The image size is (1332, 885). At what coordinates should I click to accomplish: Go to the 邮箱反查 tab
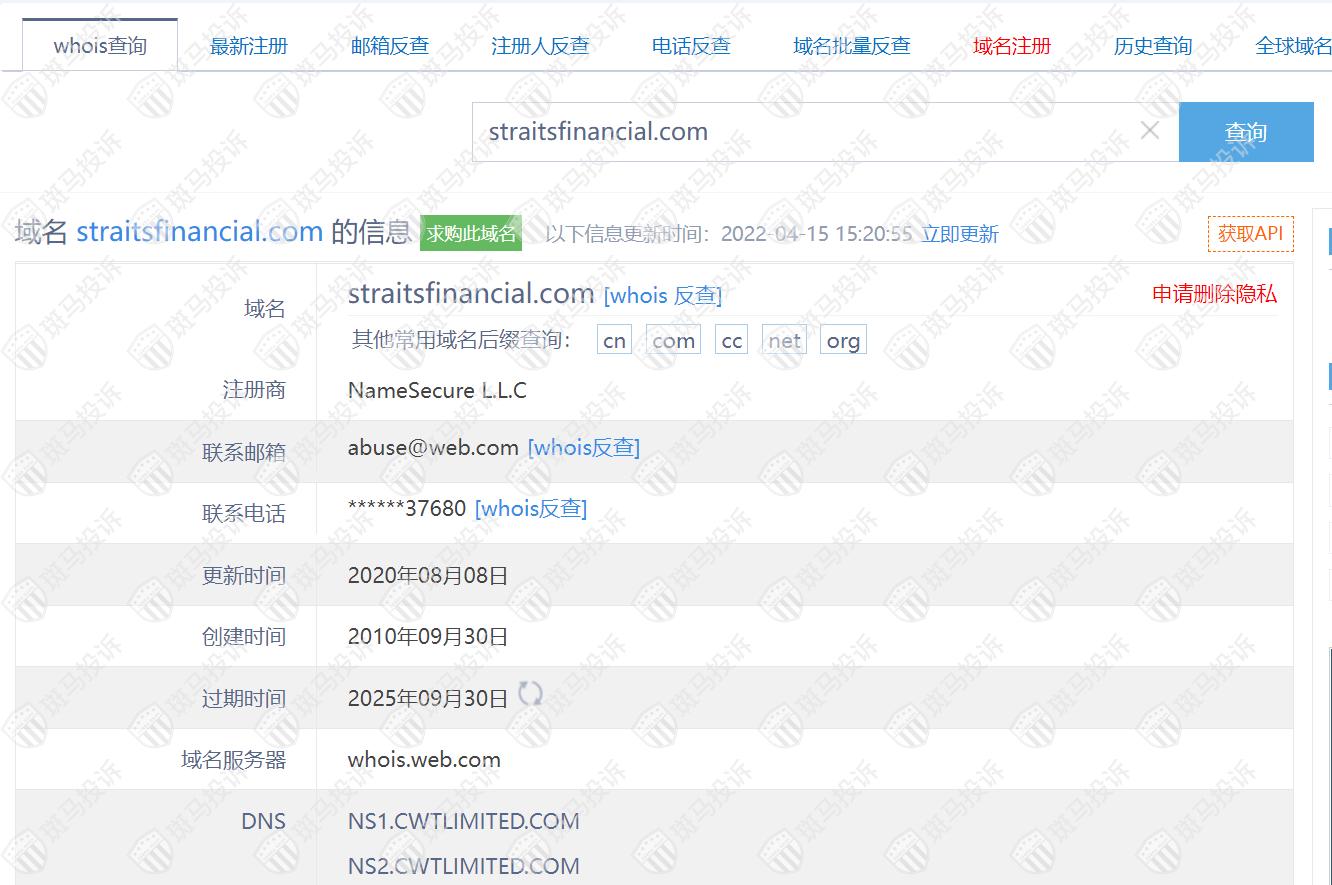[x=390, y=46]
